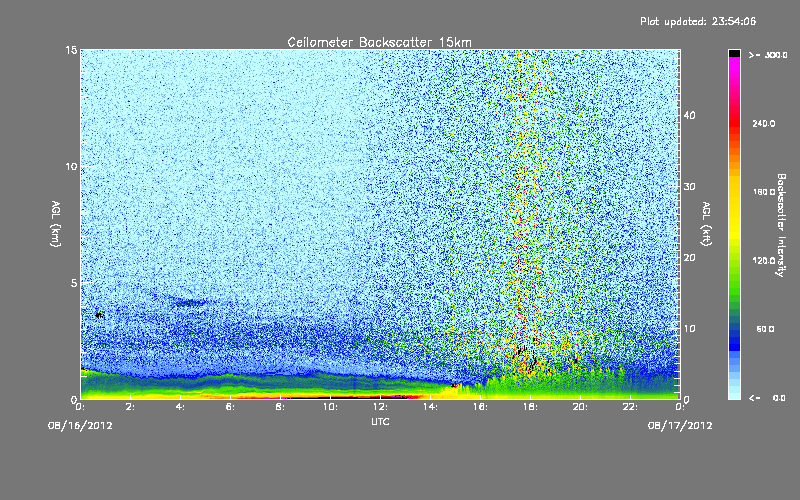The image size is (800, 500).
Task: Click the "0:" tick above 08/17/2012
Action: point(680,407)
